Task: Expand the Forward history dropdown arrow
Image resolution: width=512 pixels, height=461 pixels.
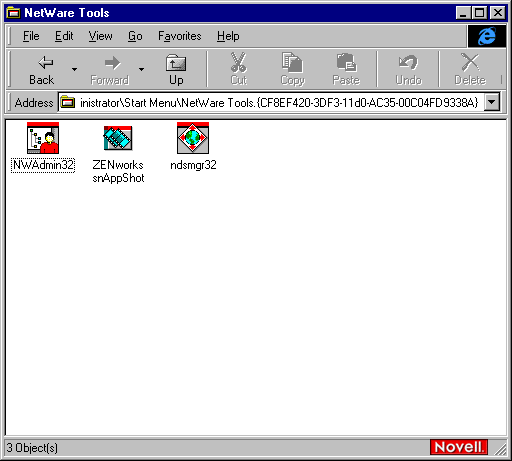Action: (141, 70)
